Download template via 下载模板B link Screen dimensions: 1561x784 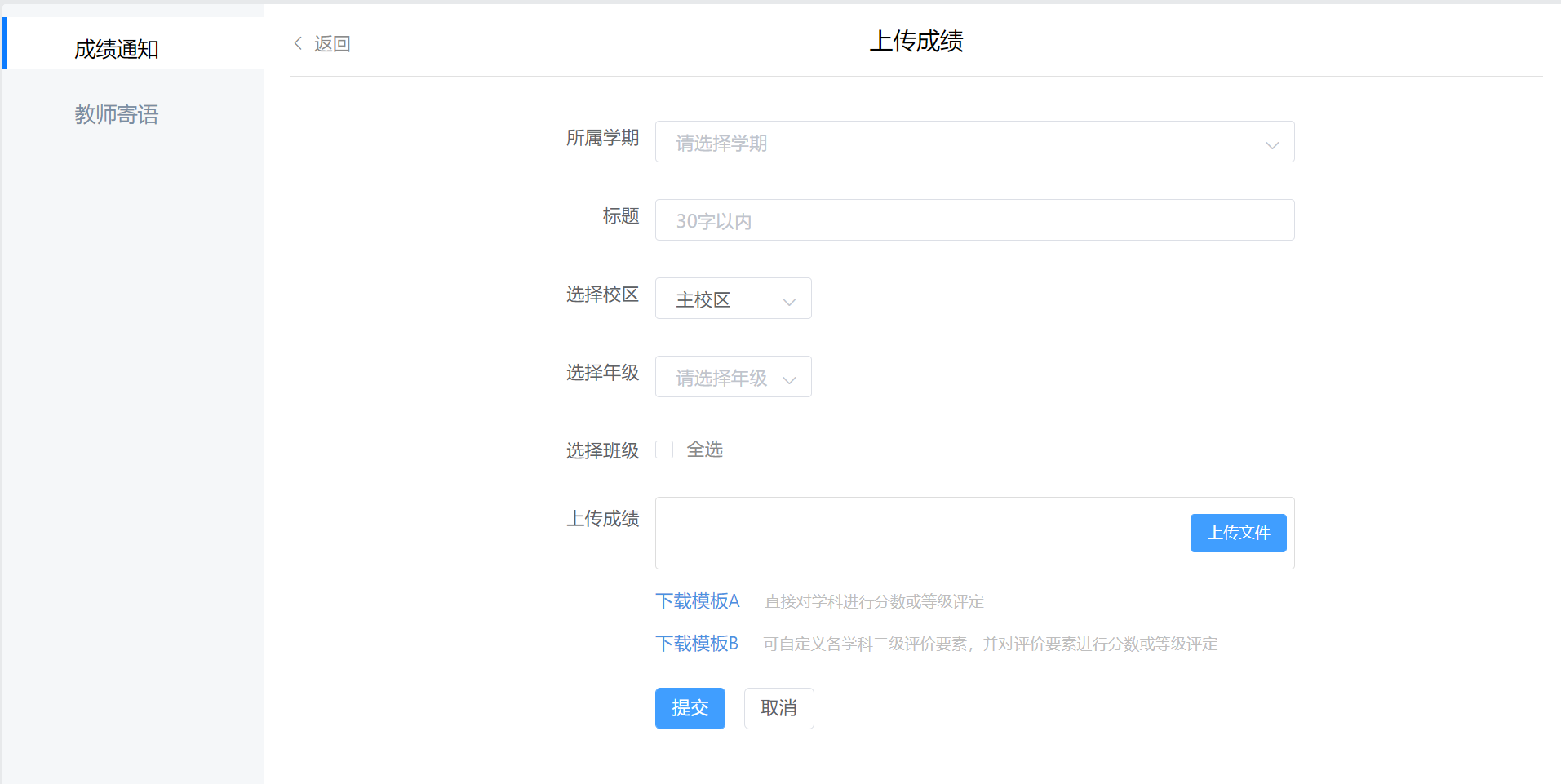point(697,644)
